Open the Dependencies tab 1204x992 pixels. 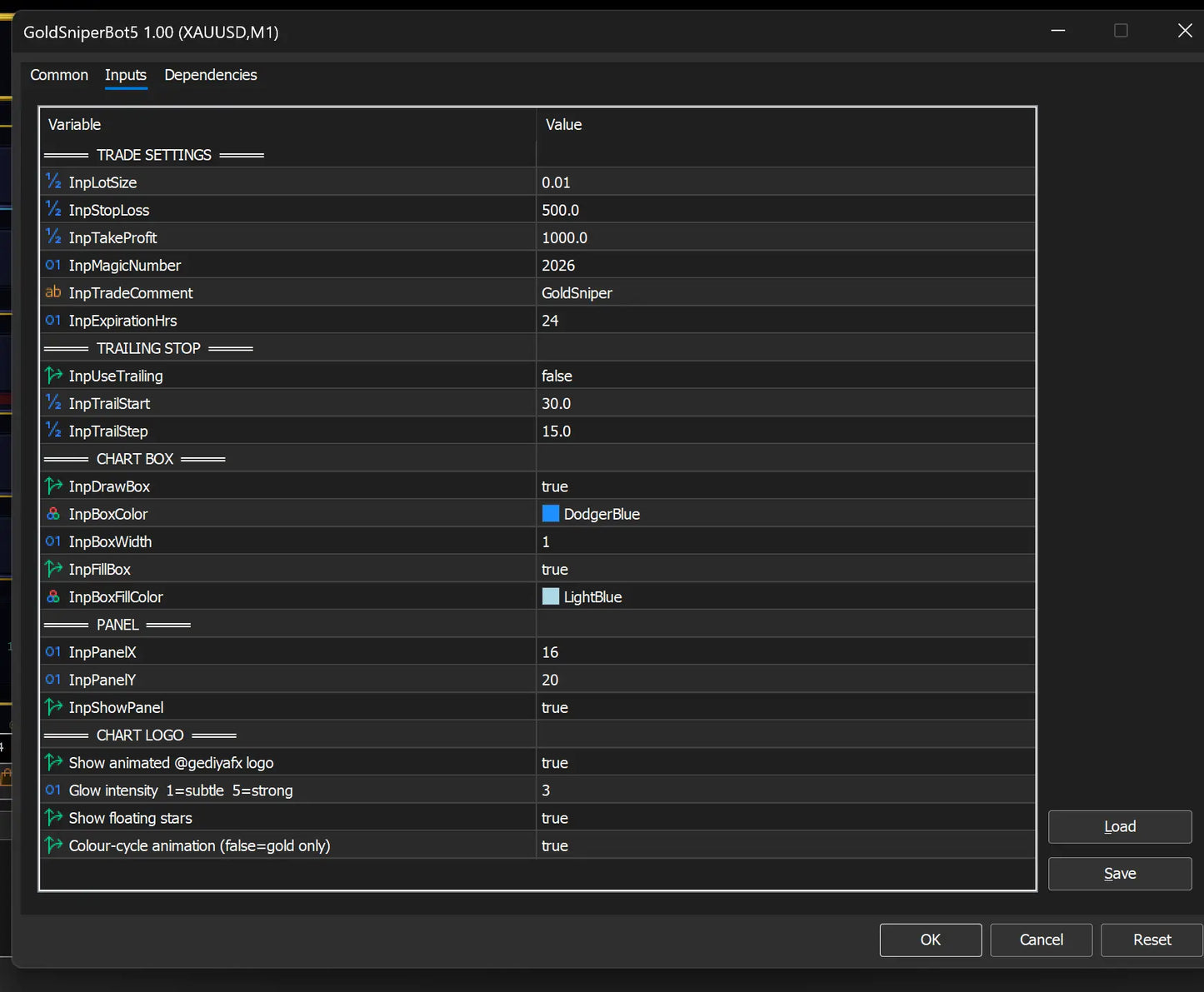tap(211, 75)
